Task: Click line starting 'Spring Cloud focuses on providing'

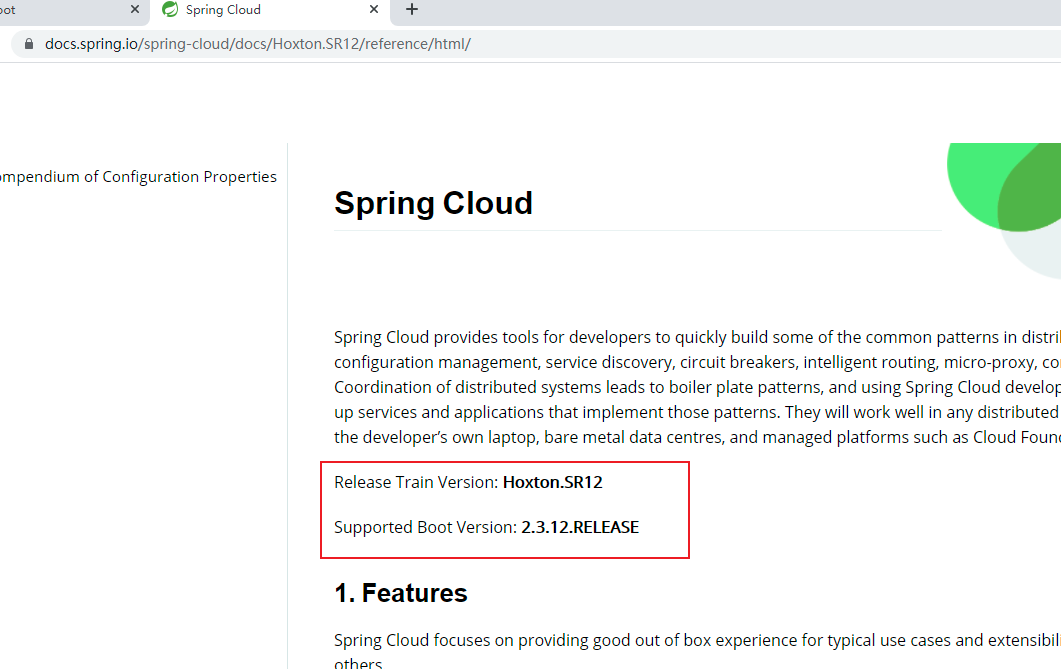Action: (697, 640)
